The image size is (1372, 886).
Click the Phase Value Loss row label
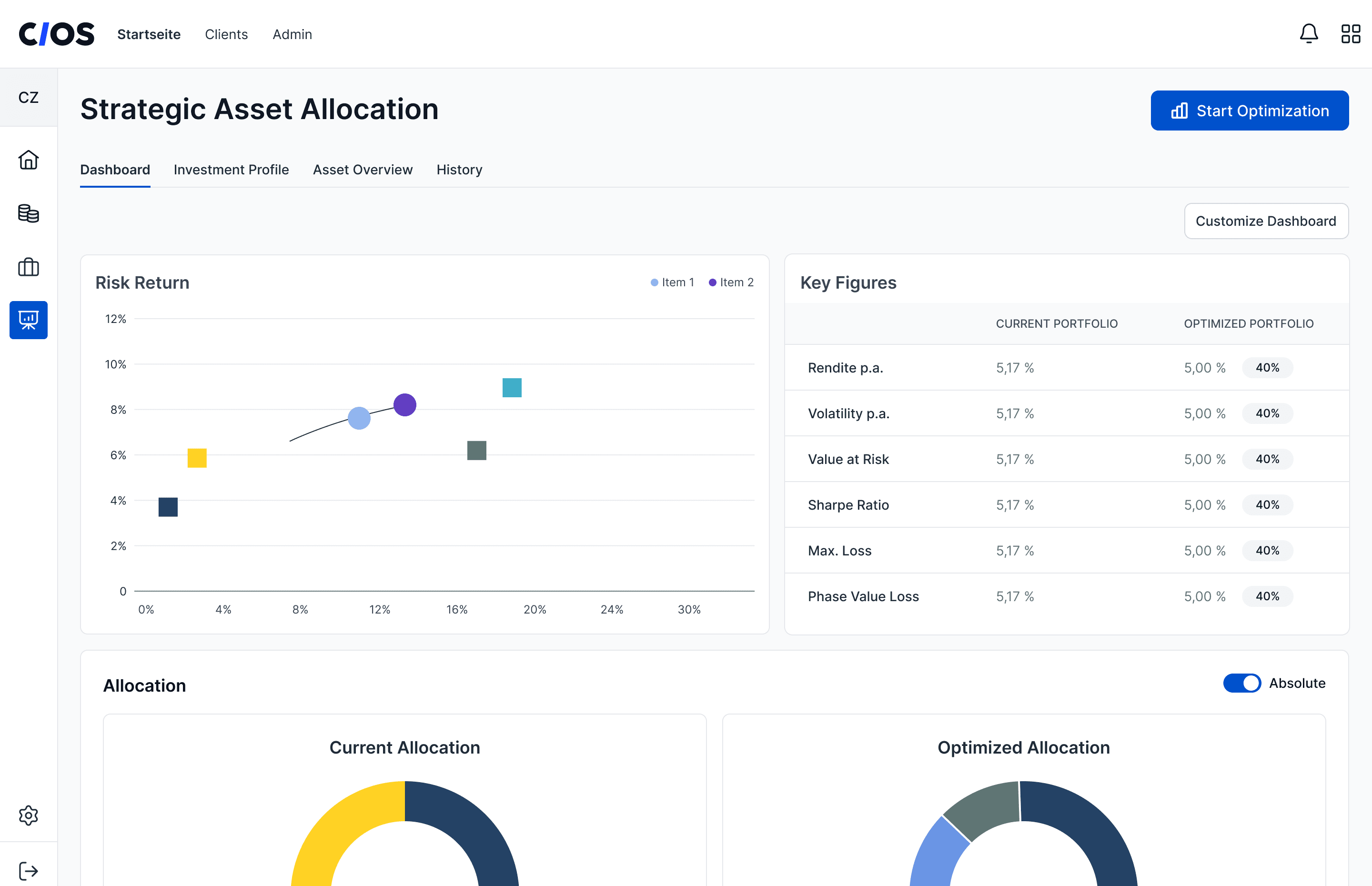point(864,596)
